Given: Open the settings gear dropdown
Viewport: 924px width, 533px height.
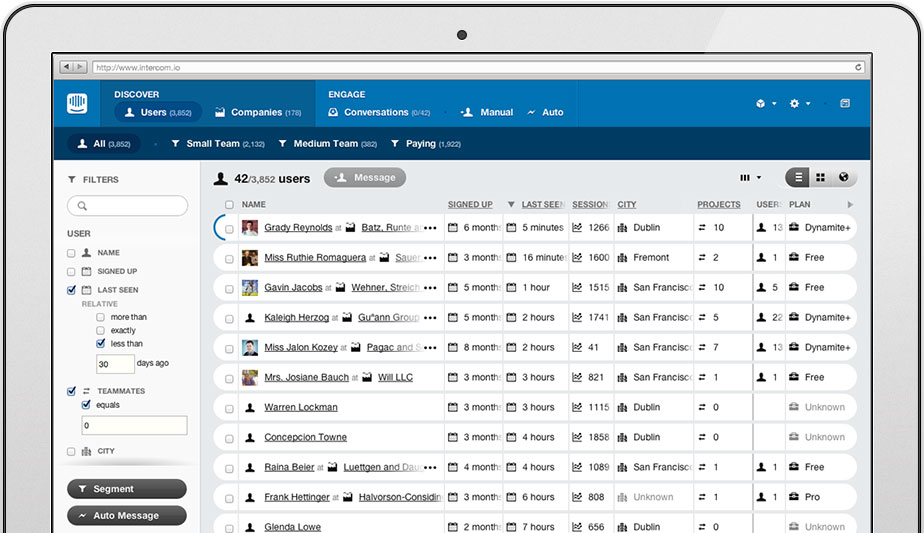Looking at the screenshot, I should [x=800, y=104].
